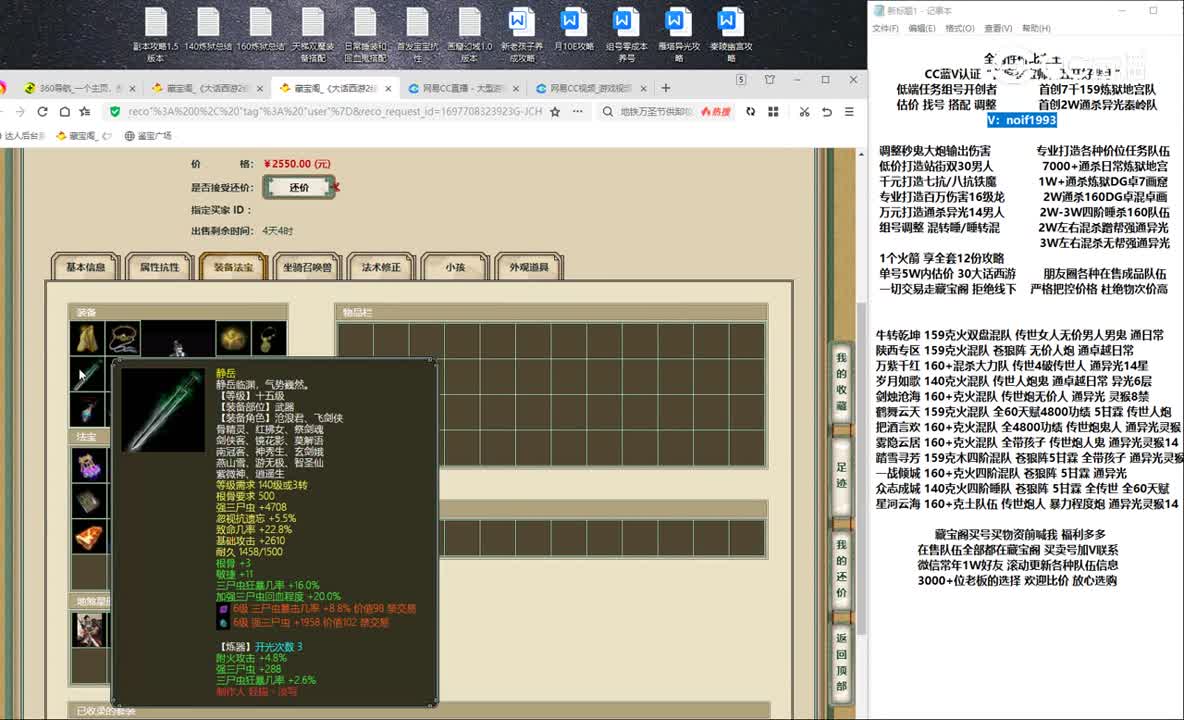
Task: Open 我的收藏 in the side panel
Action: click(841, 381)
